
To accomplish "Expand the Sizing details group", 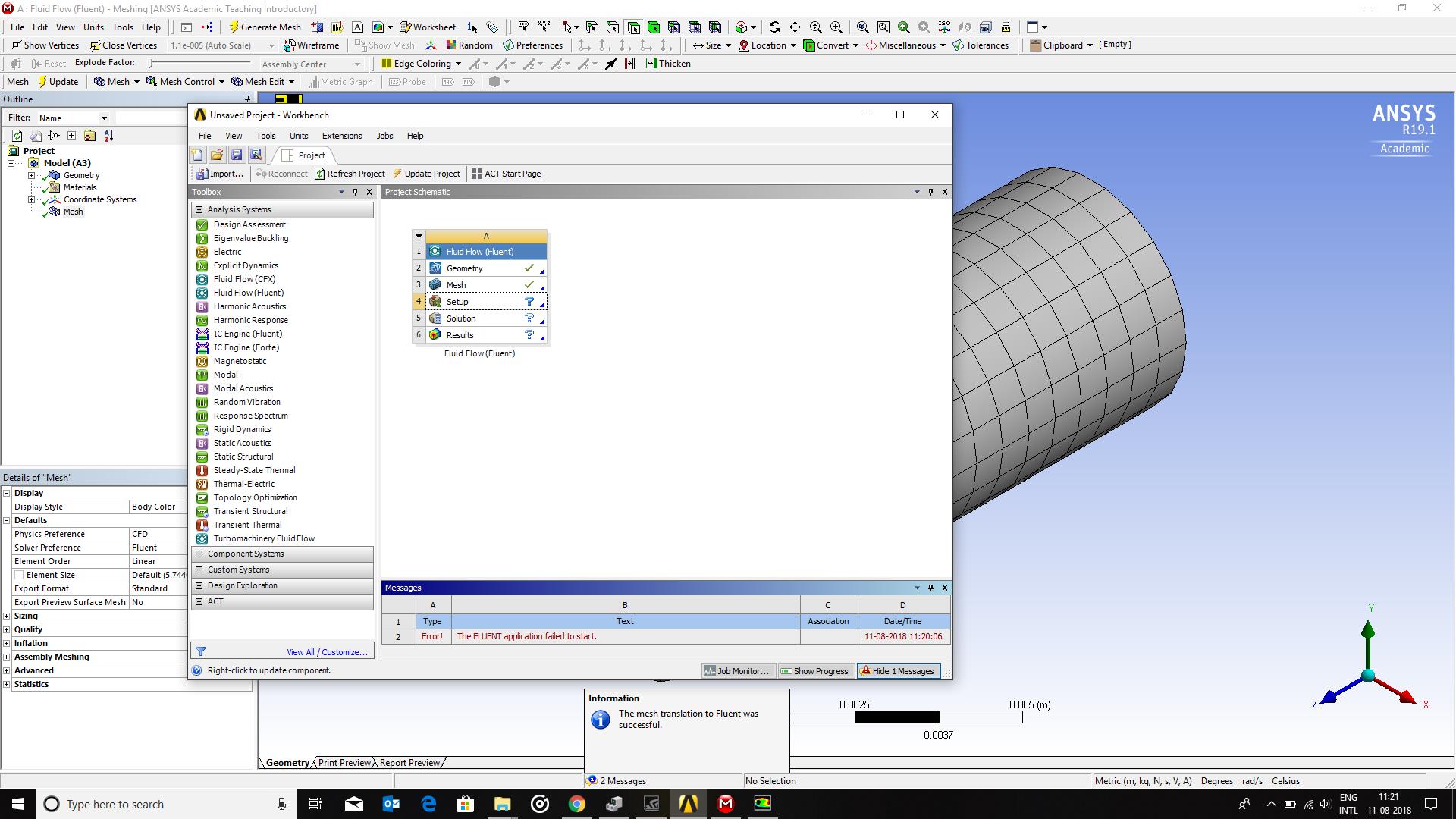I will (7, 616).
